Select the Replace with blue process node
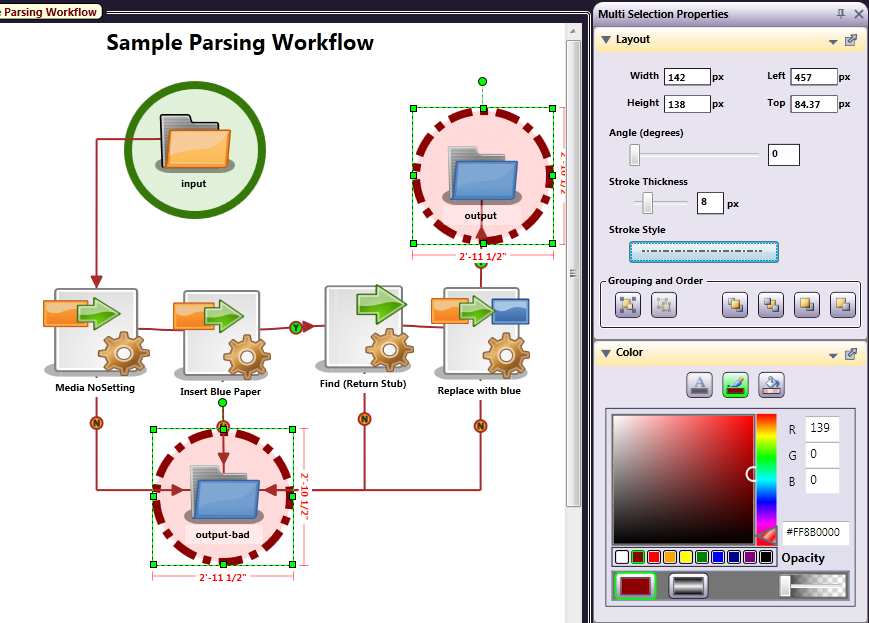Image resolution: width=869 pixels, height=623 pixels. coord(481,333)
